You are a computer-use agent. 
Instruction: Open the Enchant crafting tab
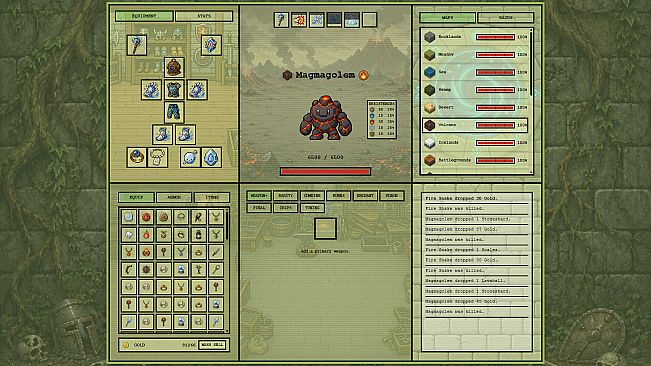point(365,195)
